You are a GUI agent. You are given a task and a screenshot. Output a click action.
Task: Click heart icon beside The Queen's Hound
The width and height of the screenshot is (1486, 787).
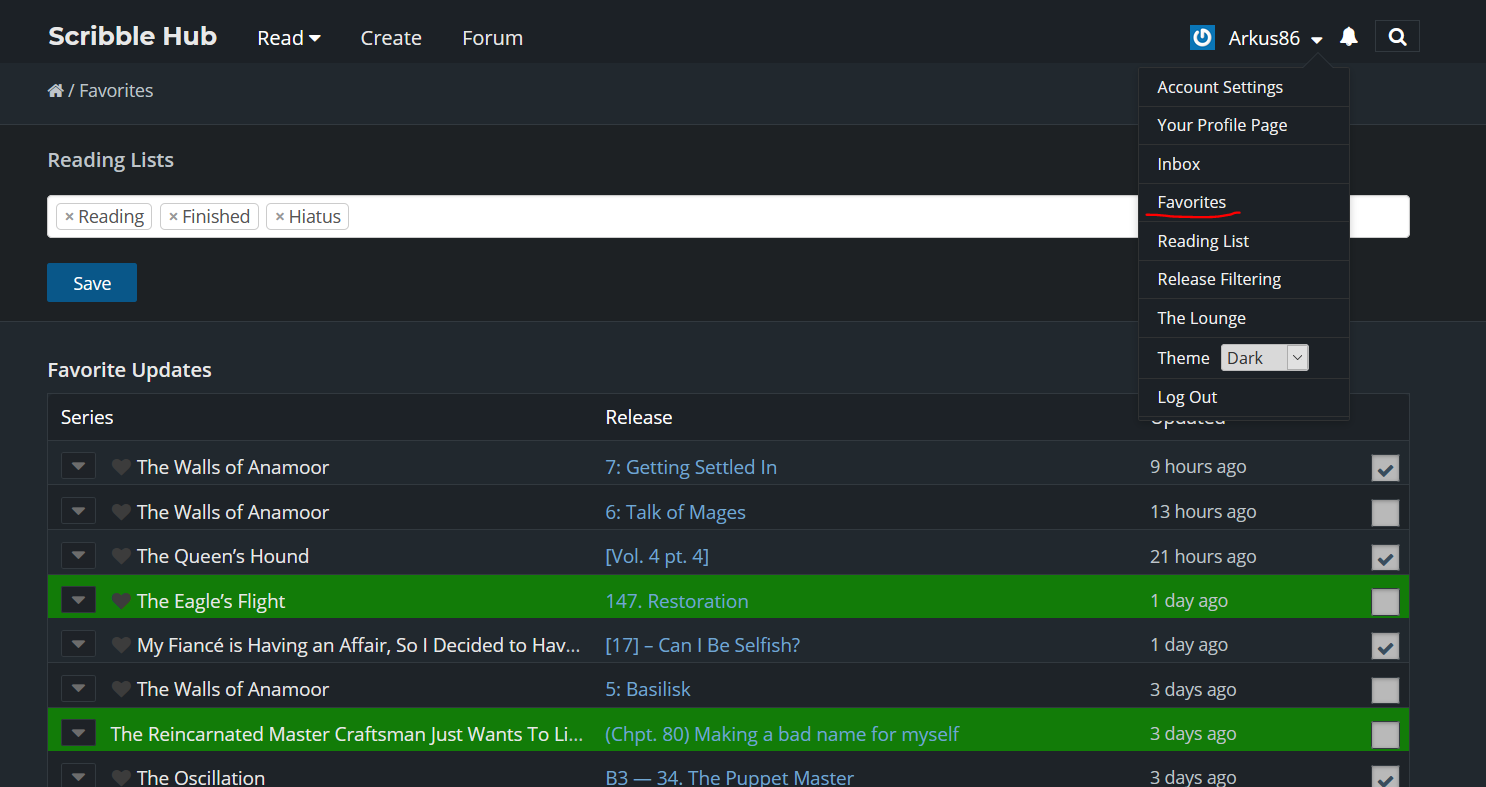[x=121, y=557]
